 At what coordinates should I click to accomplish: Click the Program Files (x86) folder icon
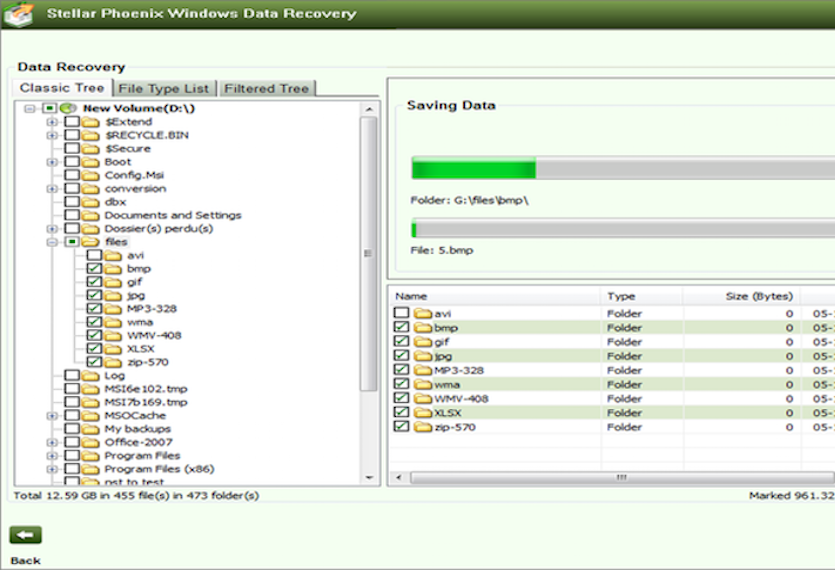click(91, 469)
